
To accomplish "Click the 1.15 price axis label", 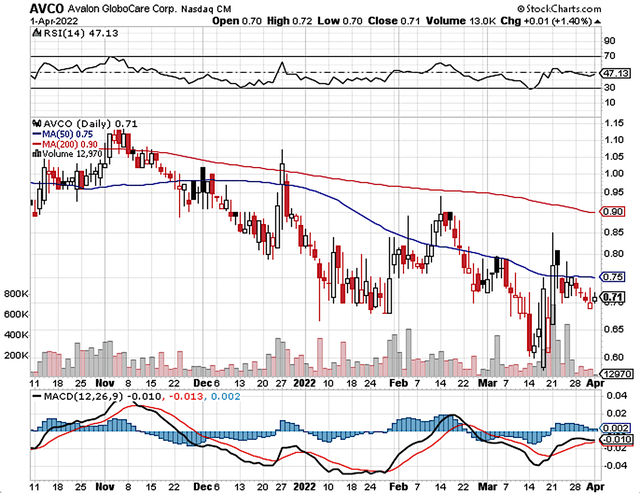I will (613, 123).
